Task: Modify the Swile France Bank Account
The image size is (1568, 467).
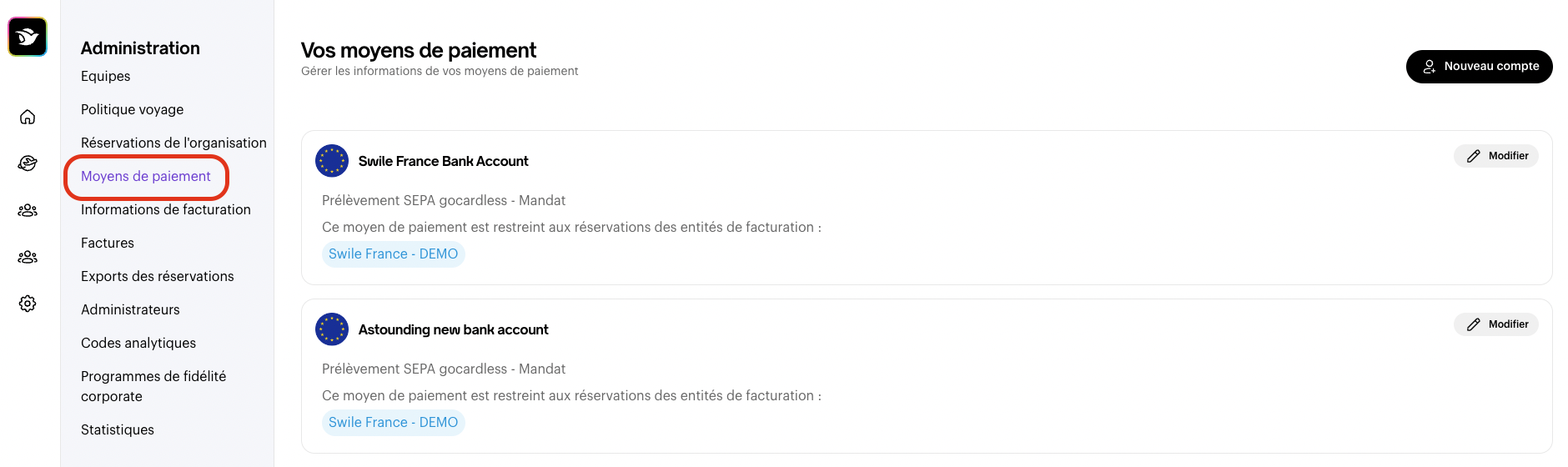Action: 1496,156
